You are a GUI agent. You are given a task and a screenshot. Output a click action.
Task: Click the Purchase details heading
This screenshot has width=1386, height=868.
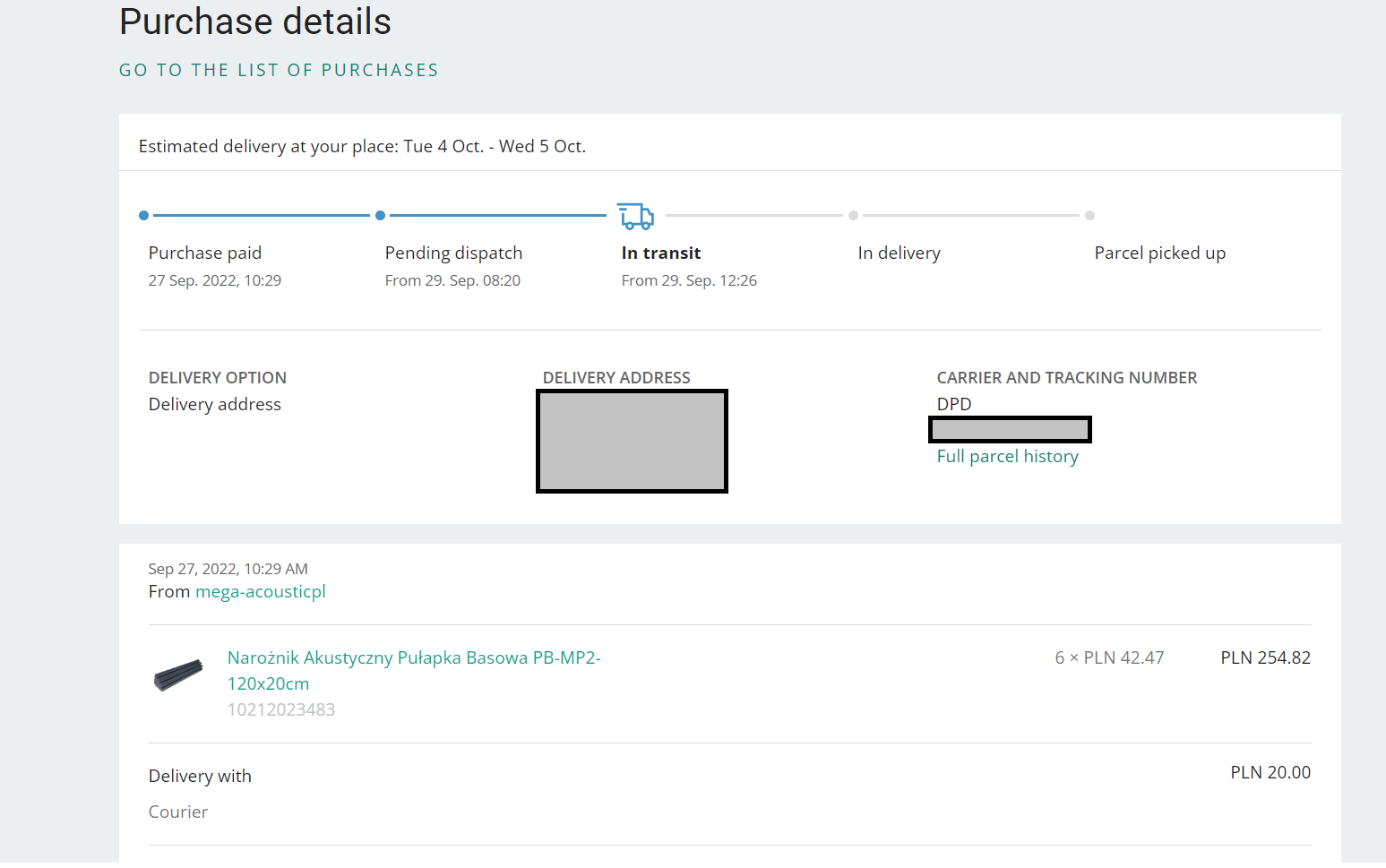(x=255, y=21)
